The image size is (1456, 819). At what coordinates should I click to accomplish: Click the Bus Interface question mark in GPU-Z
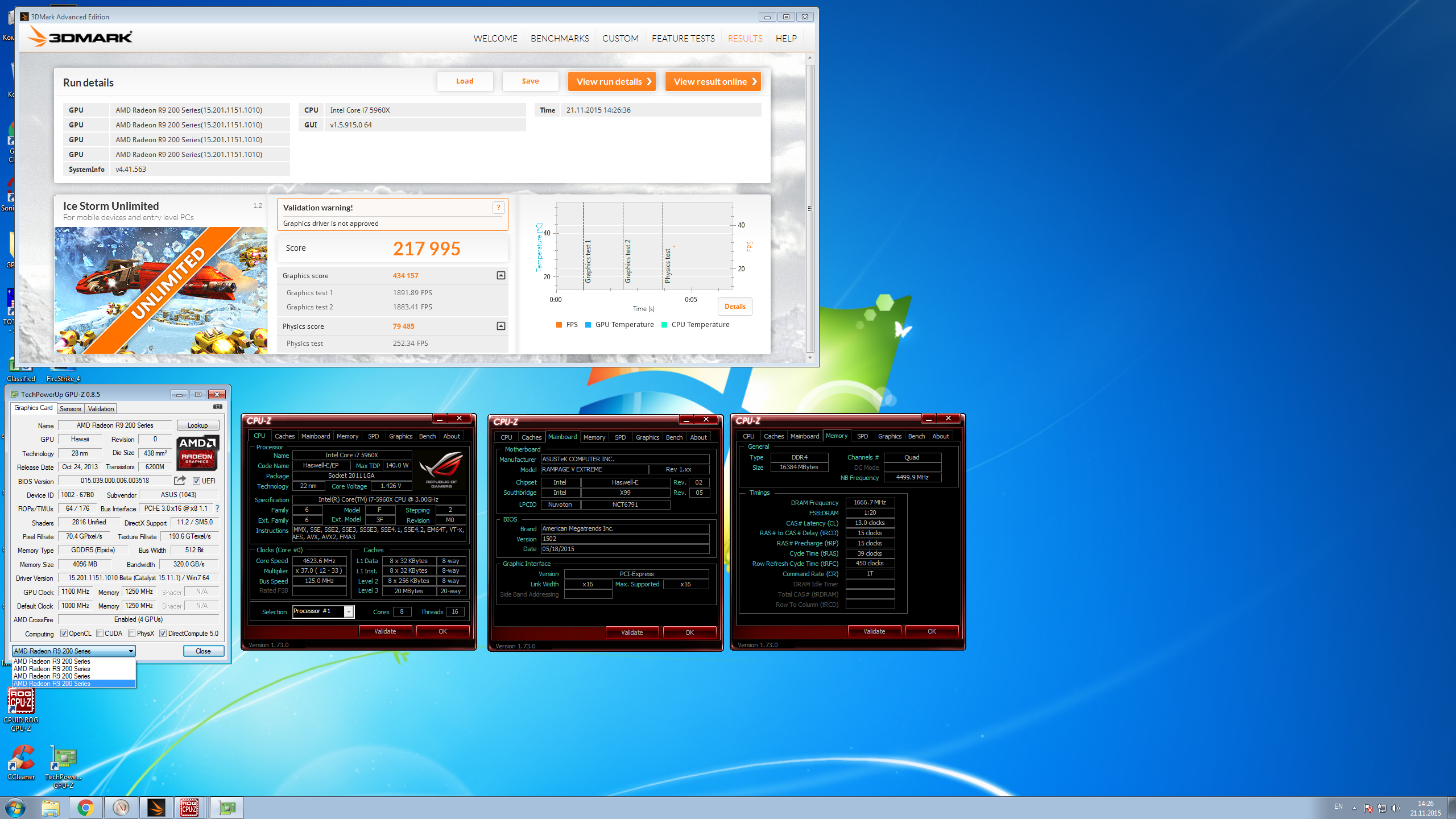pos(217,508)
